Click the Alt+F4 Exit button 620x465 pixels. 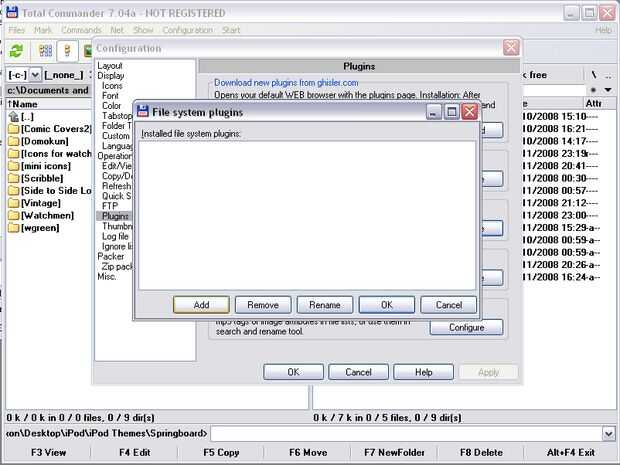click(x=571, y=452)
